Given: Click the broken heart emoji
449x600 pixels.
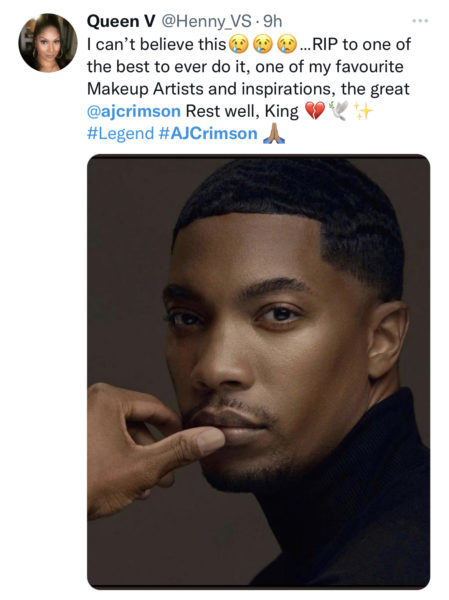Looking at the screenshot, I should click(x=314, y=111).
